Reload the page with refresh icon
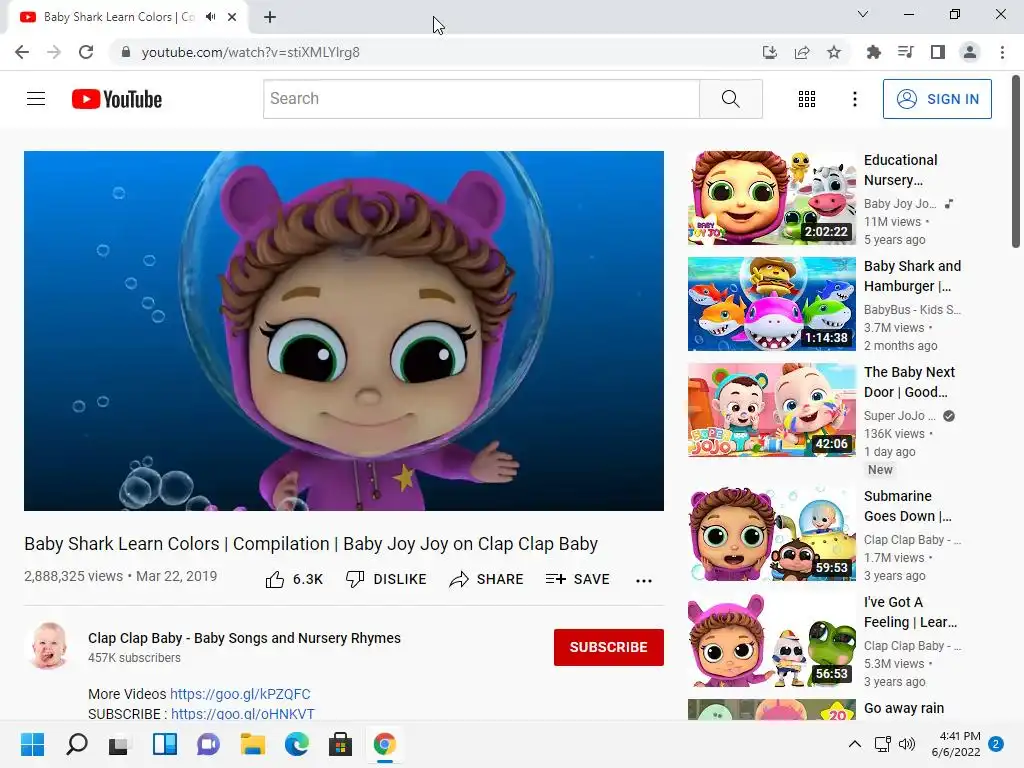The width and height of the screenshot is (1024, 768). [x=86, y=52]
